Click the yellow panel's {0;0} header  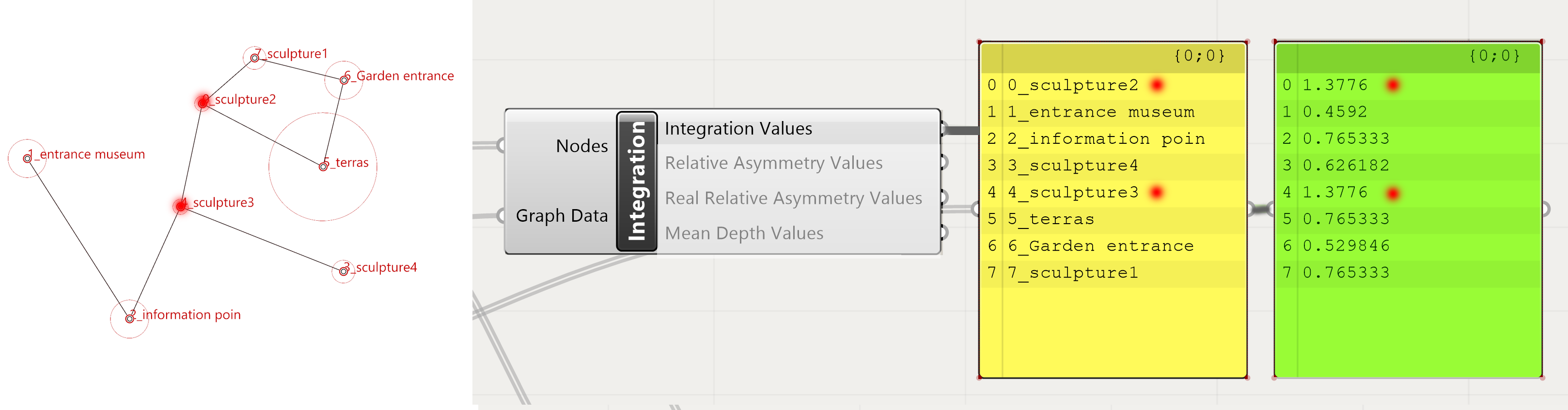click(1199, 56)
